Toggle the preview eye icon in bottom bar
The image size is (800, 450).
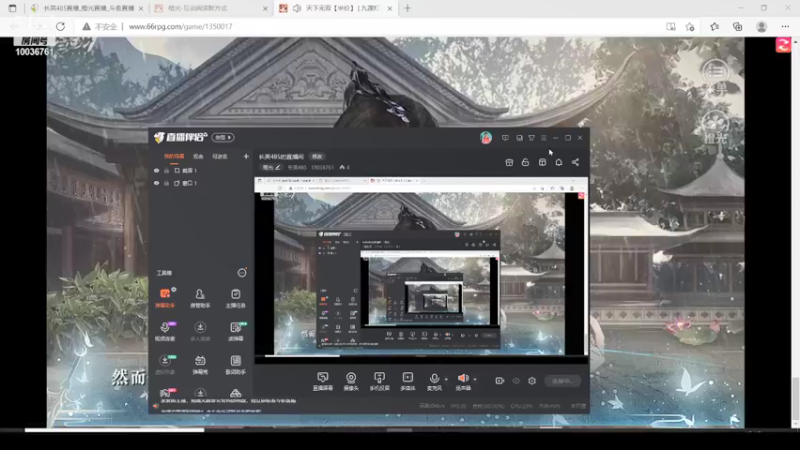pos(516,381)
